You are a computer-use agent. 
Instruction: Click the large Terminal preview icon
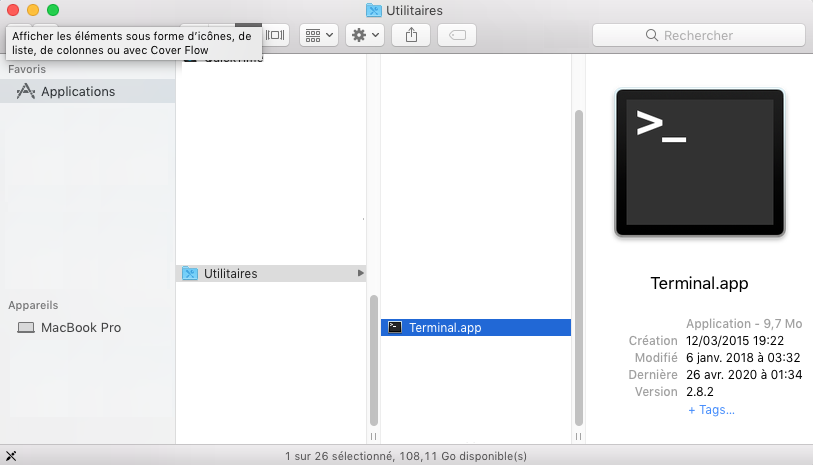699,163
